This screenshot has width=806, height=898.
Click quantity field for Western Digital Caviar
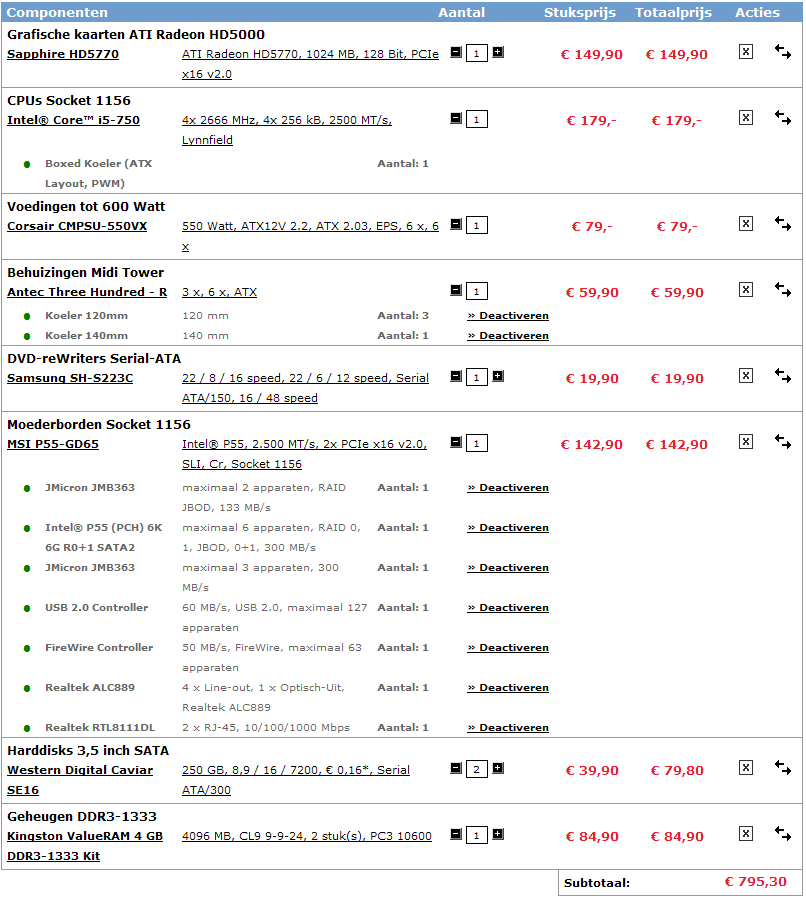tap(477, 770)
